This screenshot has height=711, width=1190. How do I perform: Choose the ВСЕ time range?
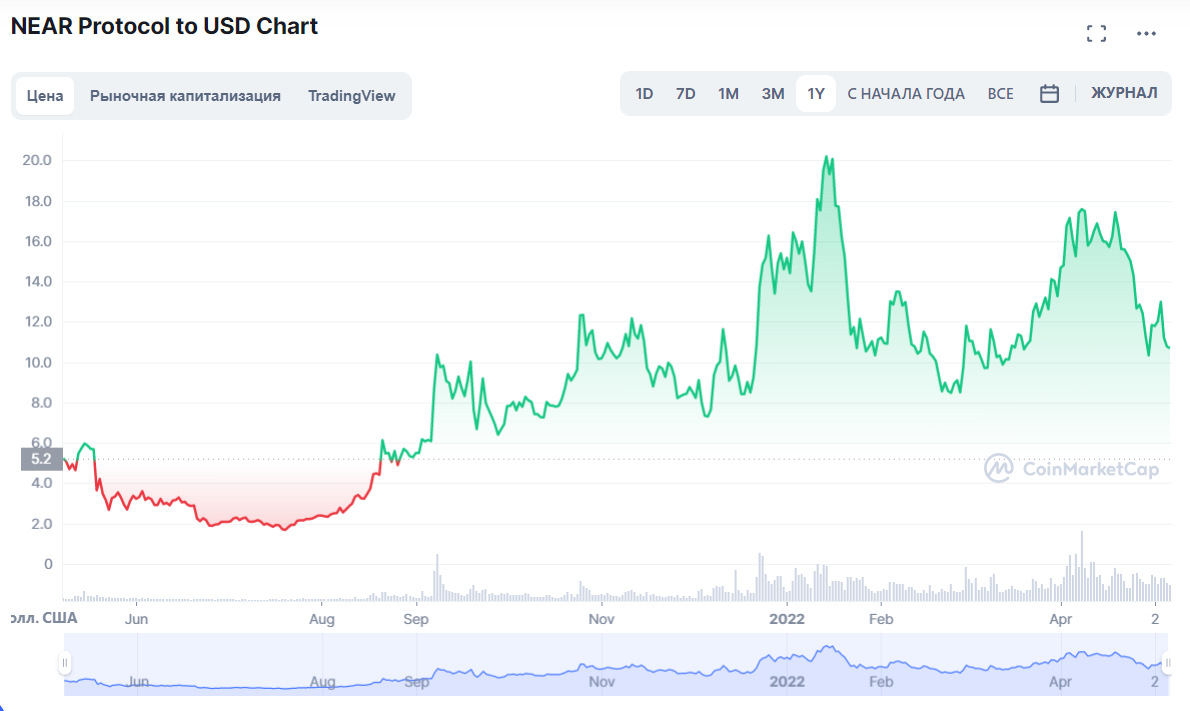(x=1000, y=93)
